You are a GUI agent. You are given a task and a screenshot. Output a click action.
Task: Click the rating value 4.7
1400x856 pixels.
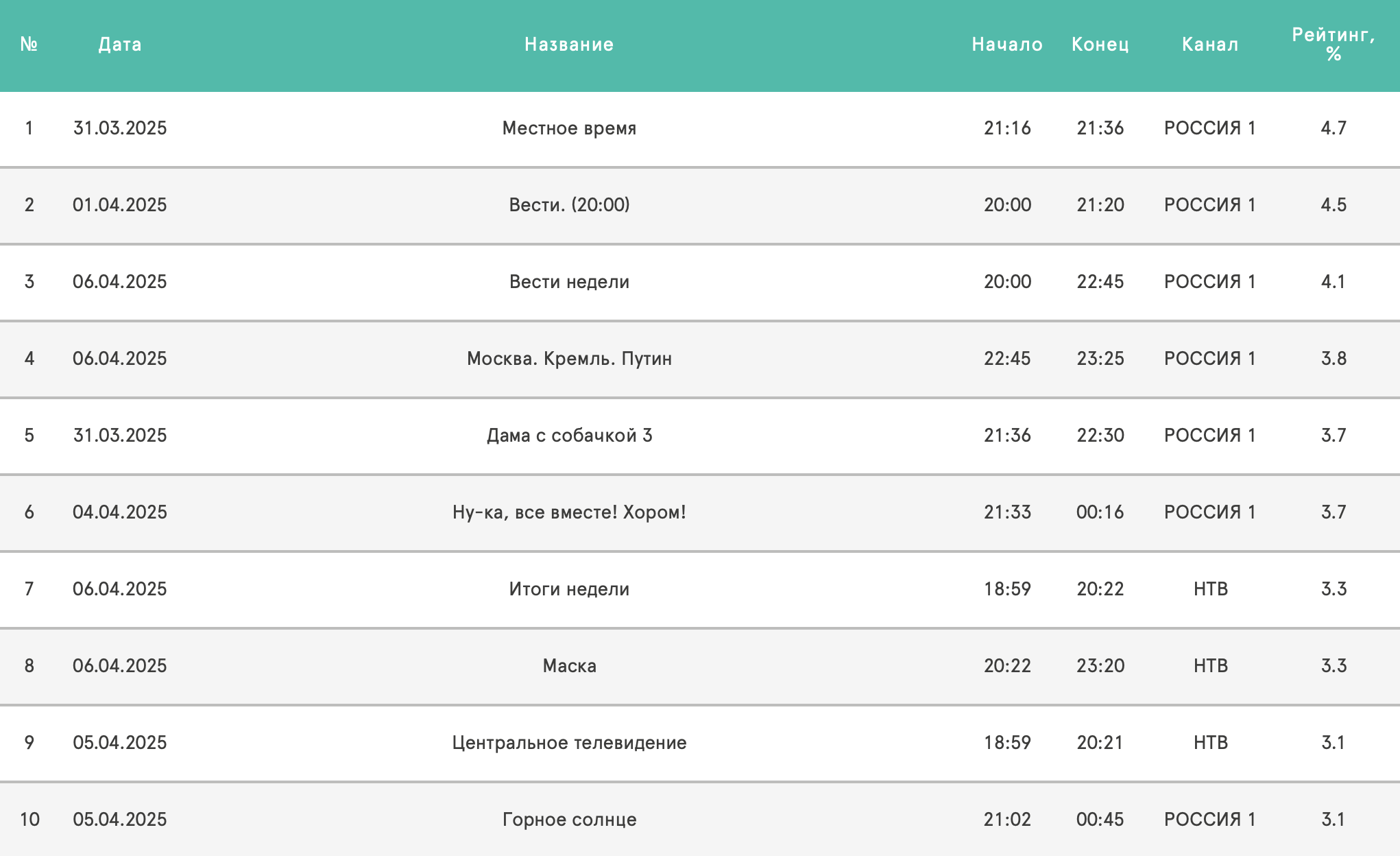[x=1333, y=128]
